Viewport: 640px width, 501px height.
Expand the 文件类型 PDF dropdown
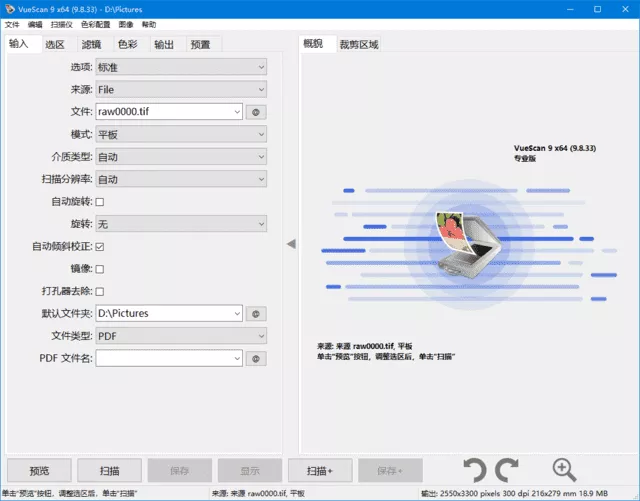181,336
